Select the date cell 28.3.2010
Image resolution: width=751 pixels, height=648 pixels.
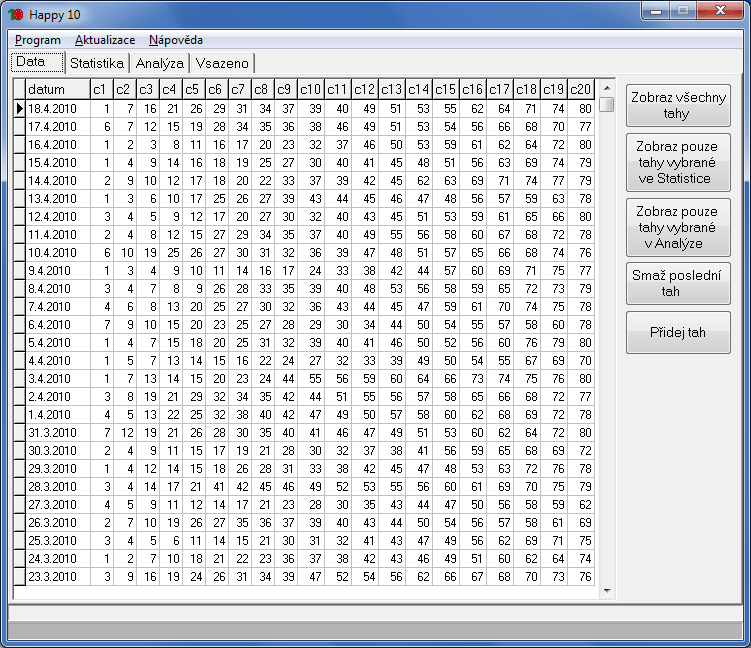[58, 487]
